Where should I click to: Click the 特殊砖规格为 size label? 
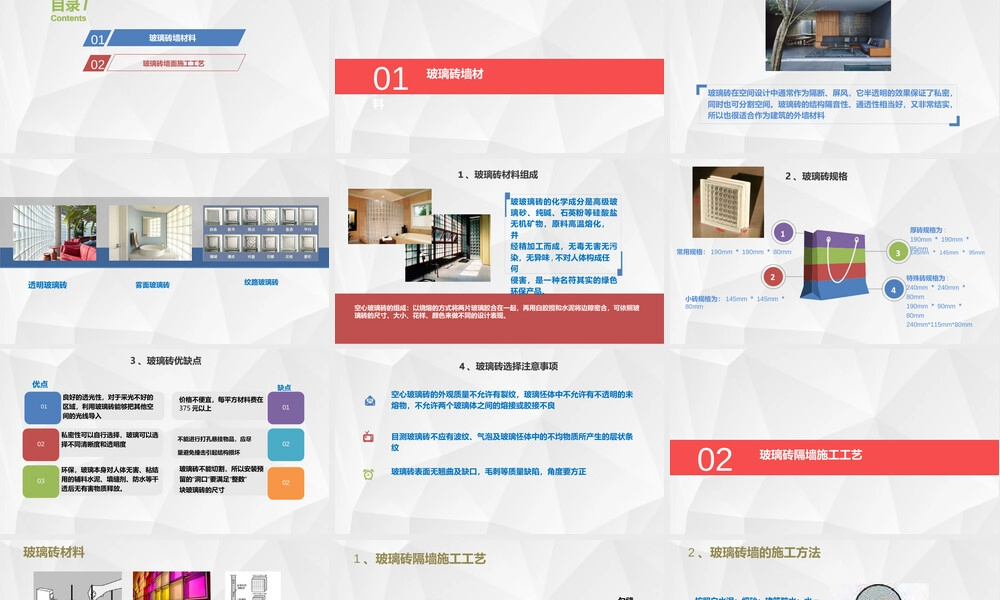tap(926, 278)
